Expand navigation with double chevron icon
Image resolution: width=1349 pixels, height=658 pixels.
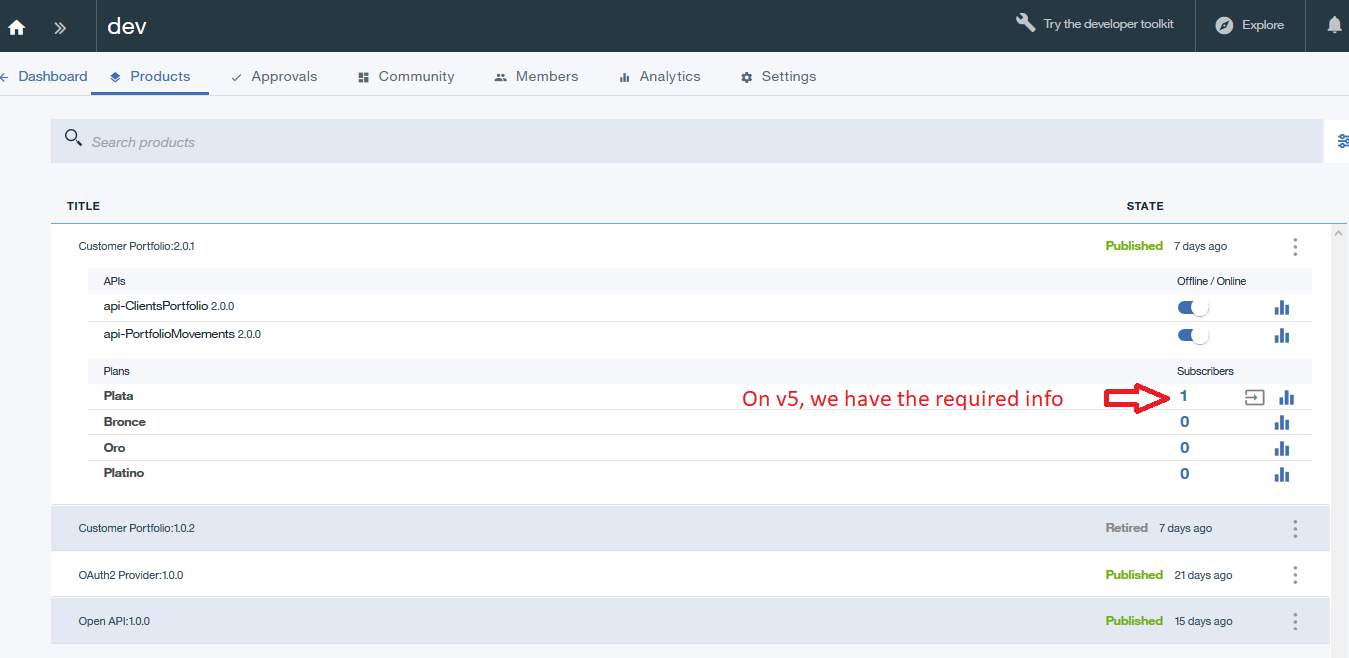point(60,27)
